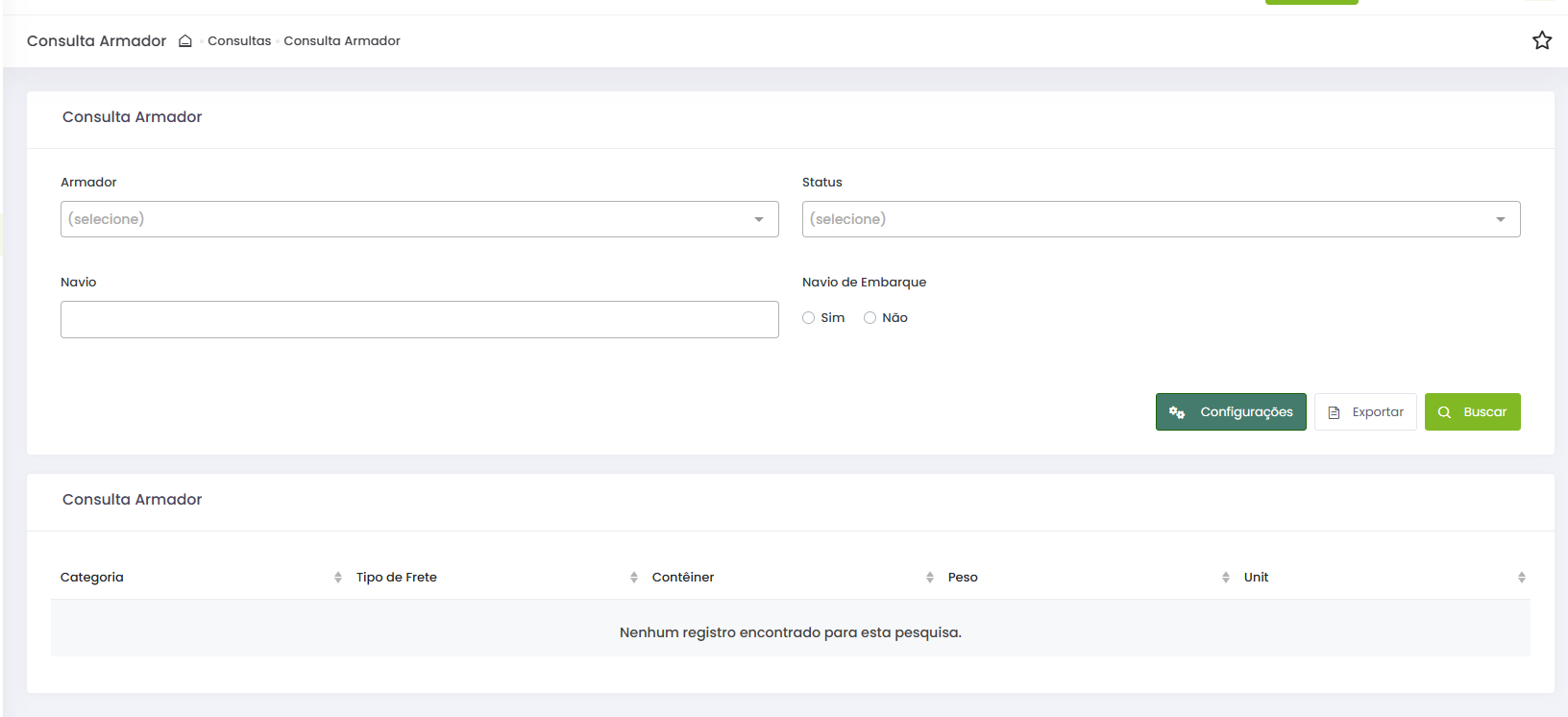The height and width of the screenshot is (717, 1568).
Task: Click the green Buscar button
Action: coord(1473,411)
